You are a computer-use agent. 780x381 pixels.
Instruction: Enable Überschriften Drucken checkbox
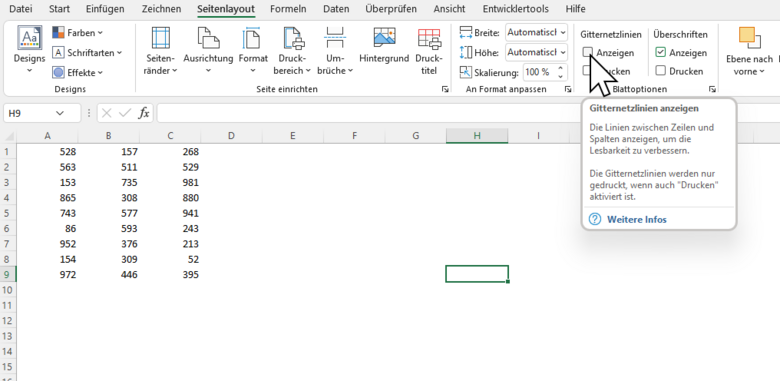point(661,71)
